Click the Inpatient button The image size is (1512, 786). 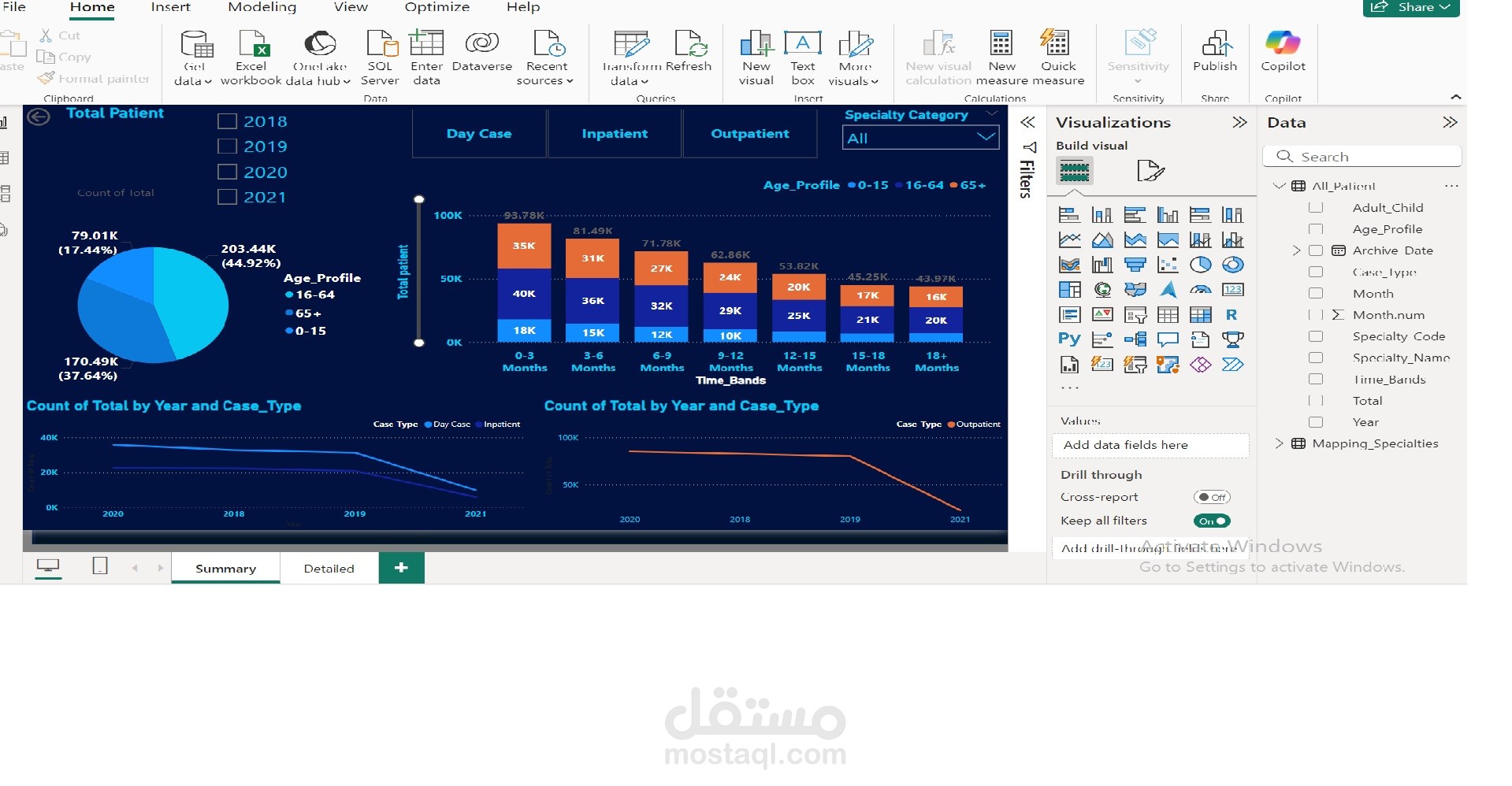(x=615, y=134)
